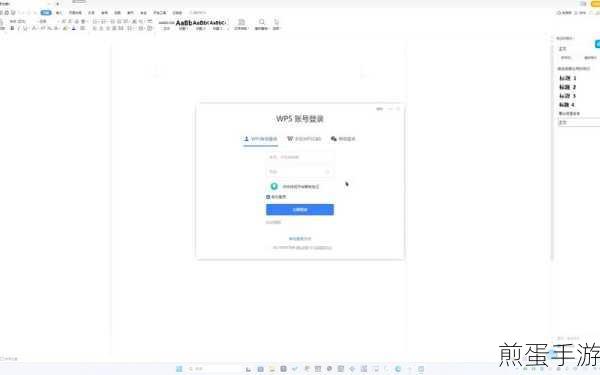Click the blue login button
600x375 pixels.
coord(300,210)
